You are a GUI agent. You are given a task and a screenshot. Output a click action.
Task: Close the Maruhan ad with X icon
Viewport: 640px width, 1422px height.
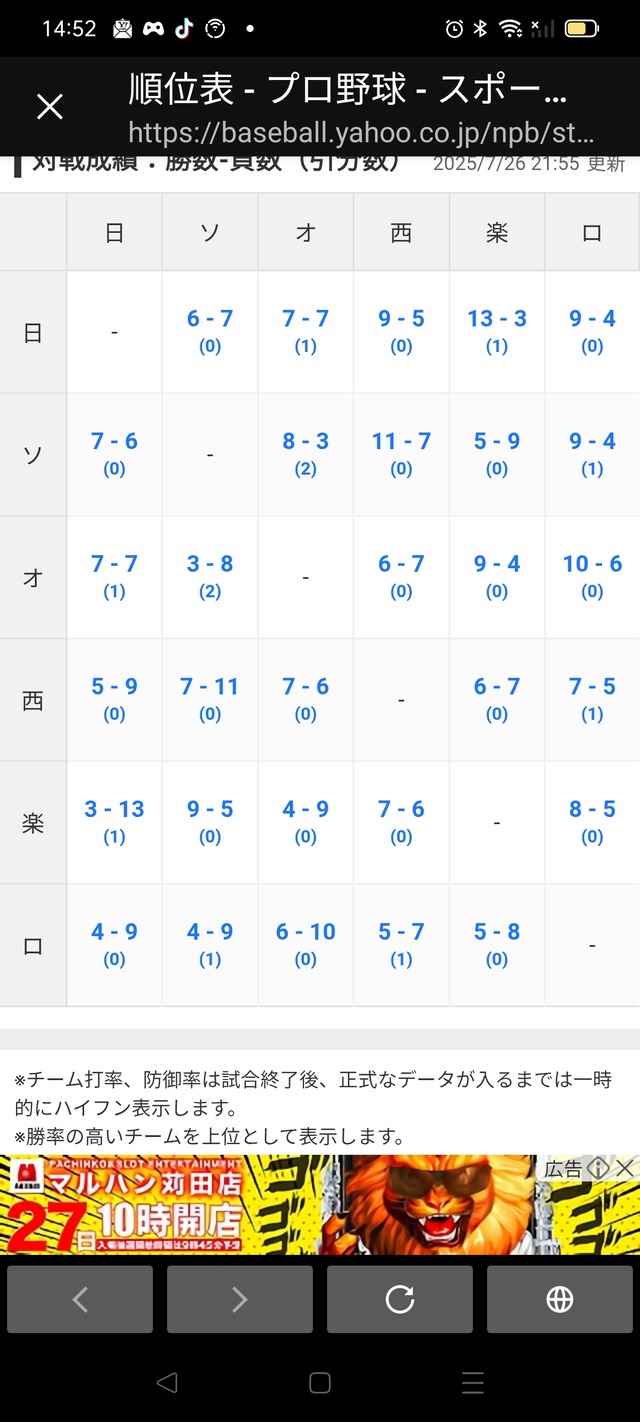tap(625, 1168)
